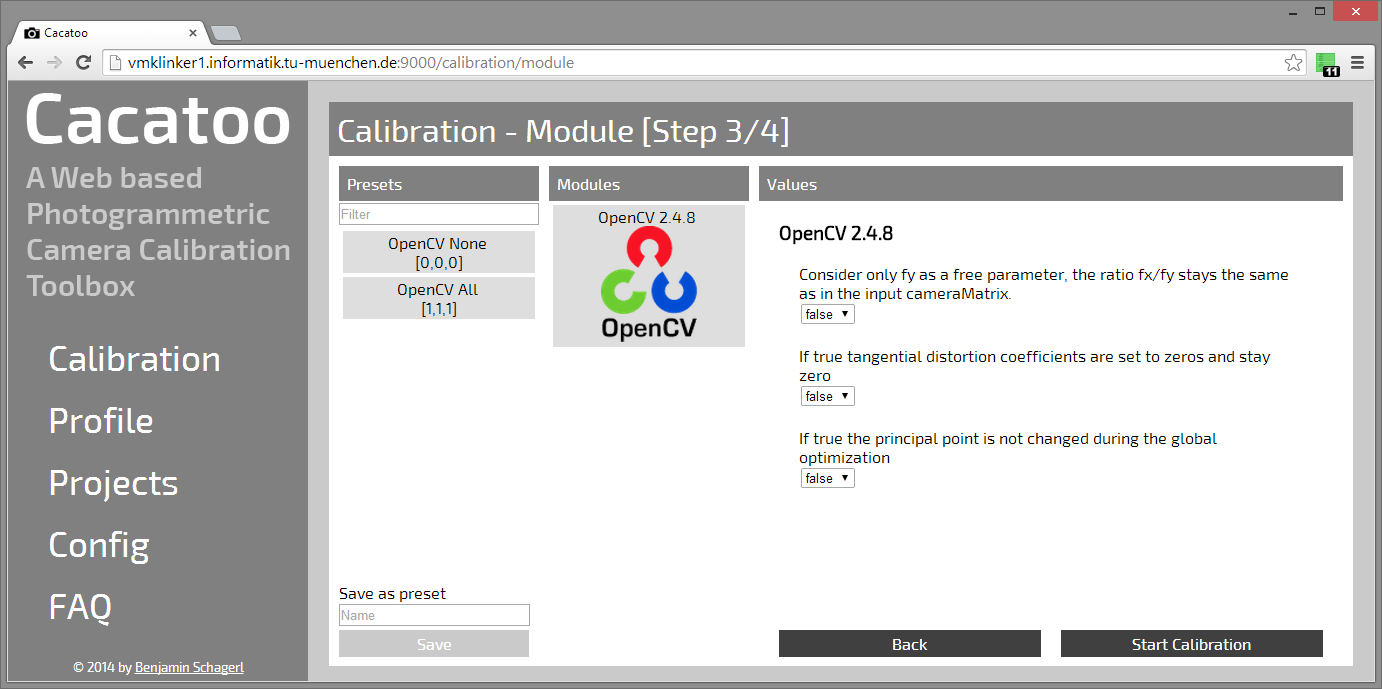Screen dimensions: 1382x689
Task: Open principal point fixed dropdown
Action: tap(828, 478)
